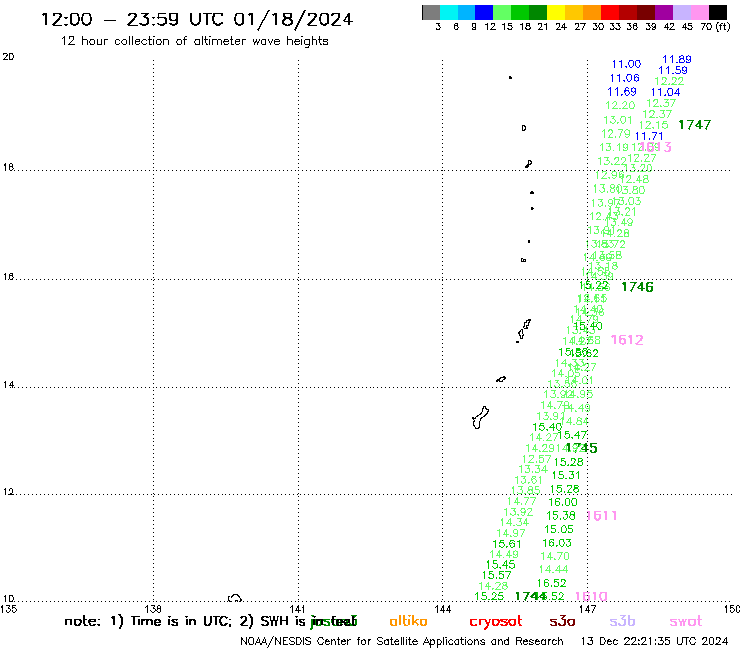Click the pink time marker 1612
Screen dimensions: 740x650
[x=627, y=340]
